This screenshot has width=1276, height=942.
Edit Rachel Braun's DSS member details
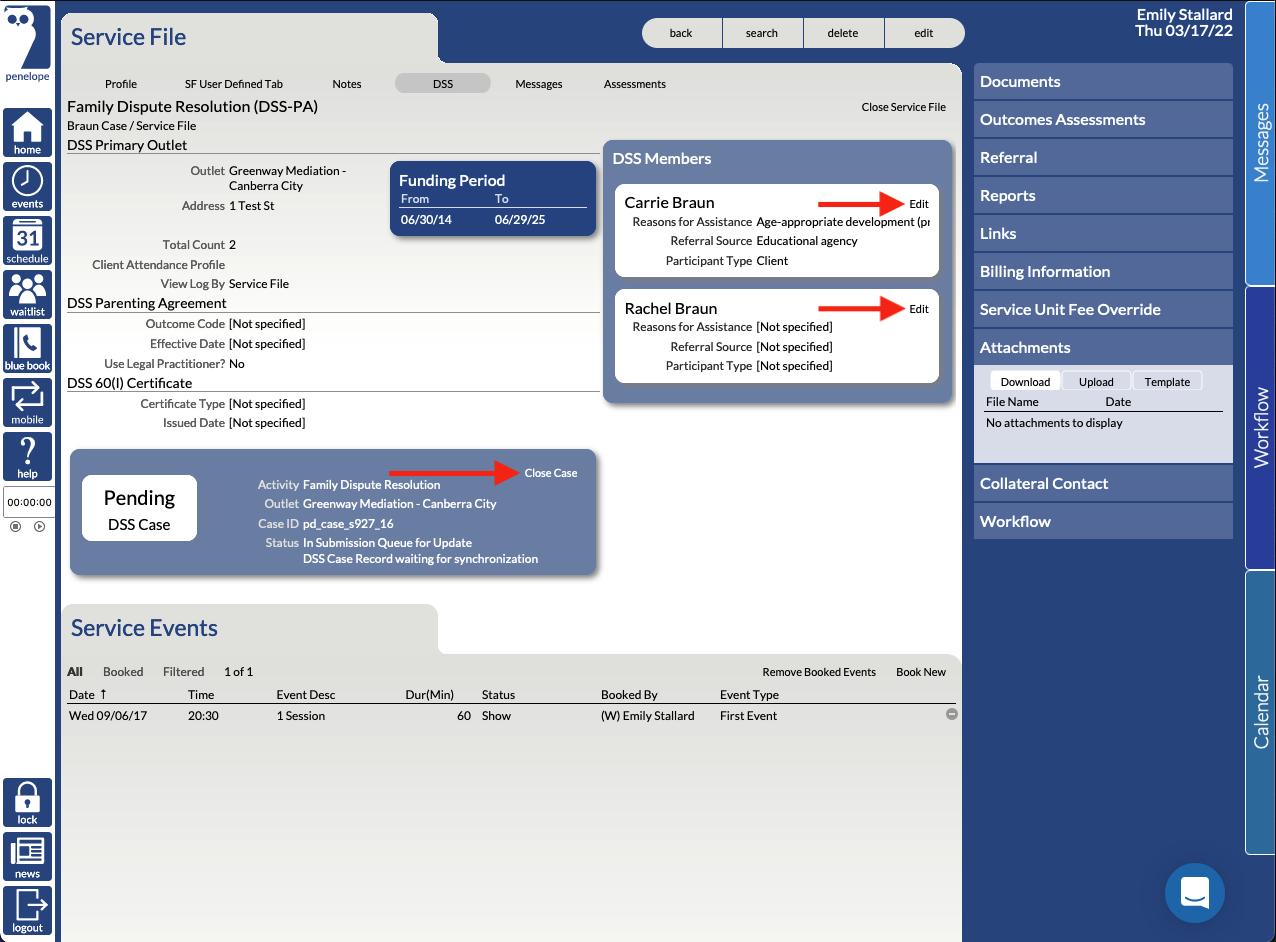coord(919,309)
